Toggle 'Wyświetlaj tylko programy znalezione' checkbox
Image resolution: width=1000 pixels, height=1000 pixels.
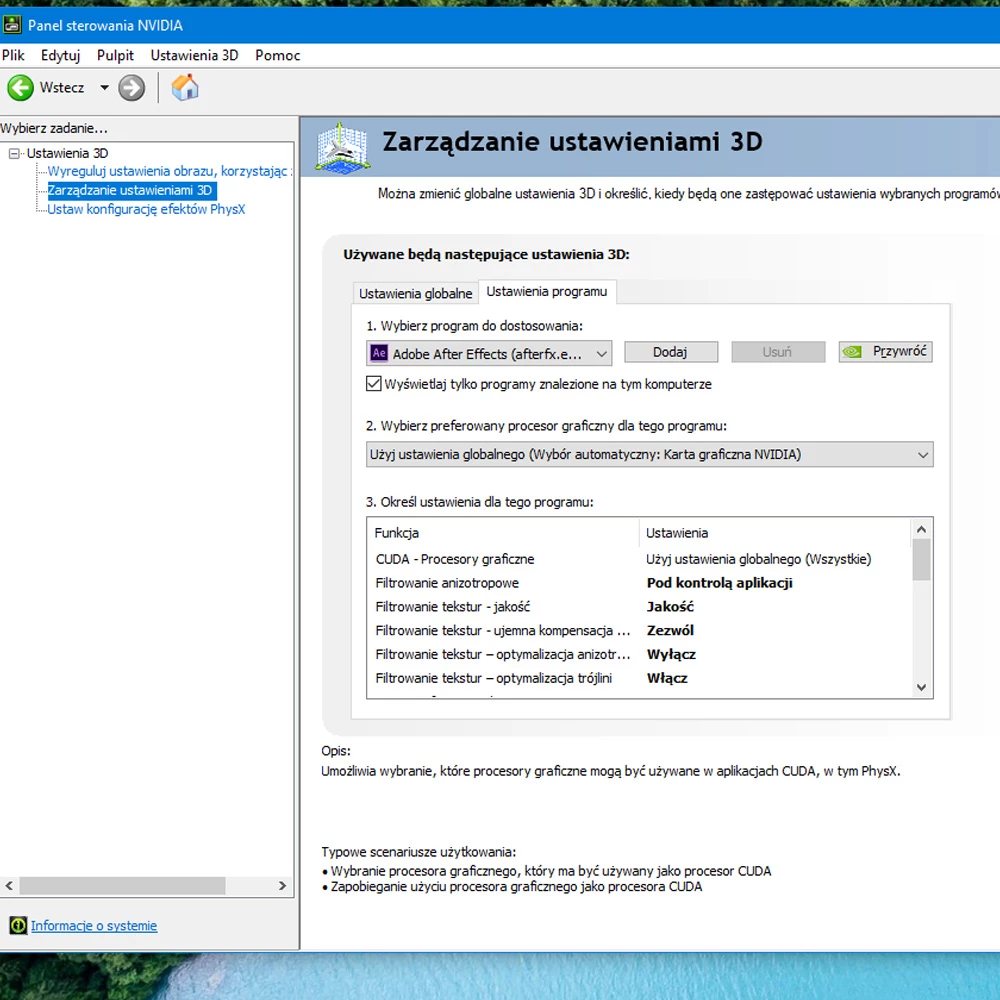coord(374,383)
